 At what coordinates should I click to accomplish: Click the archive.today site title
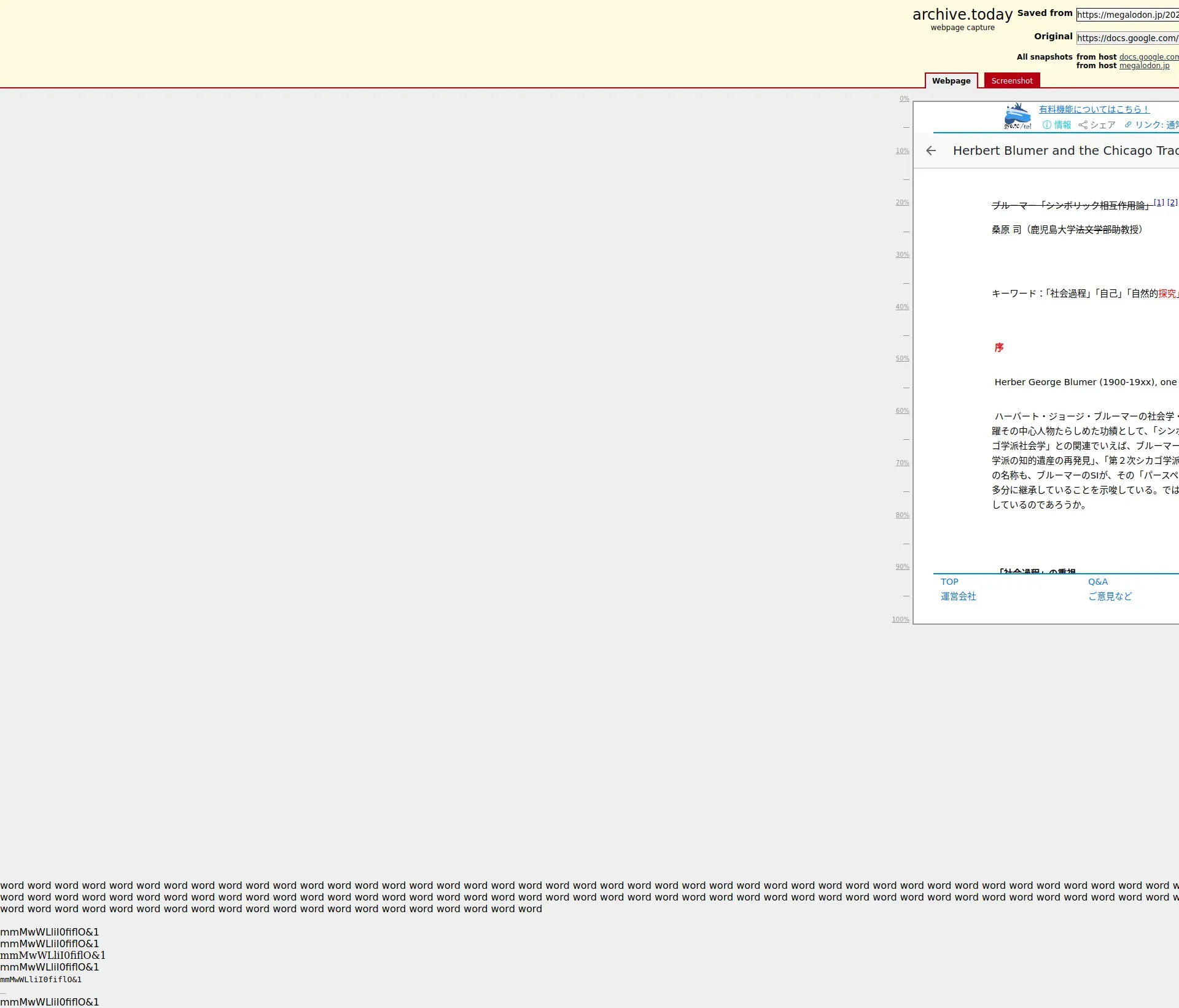(962, 15)
